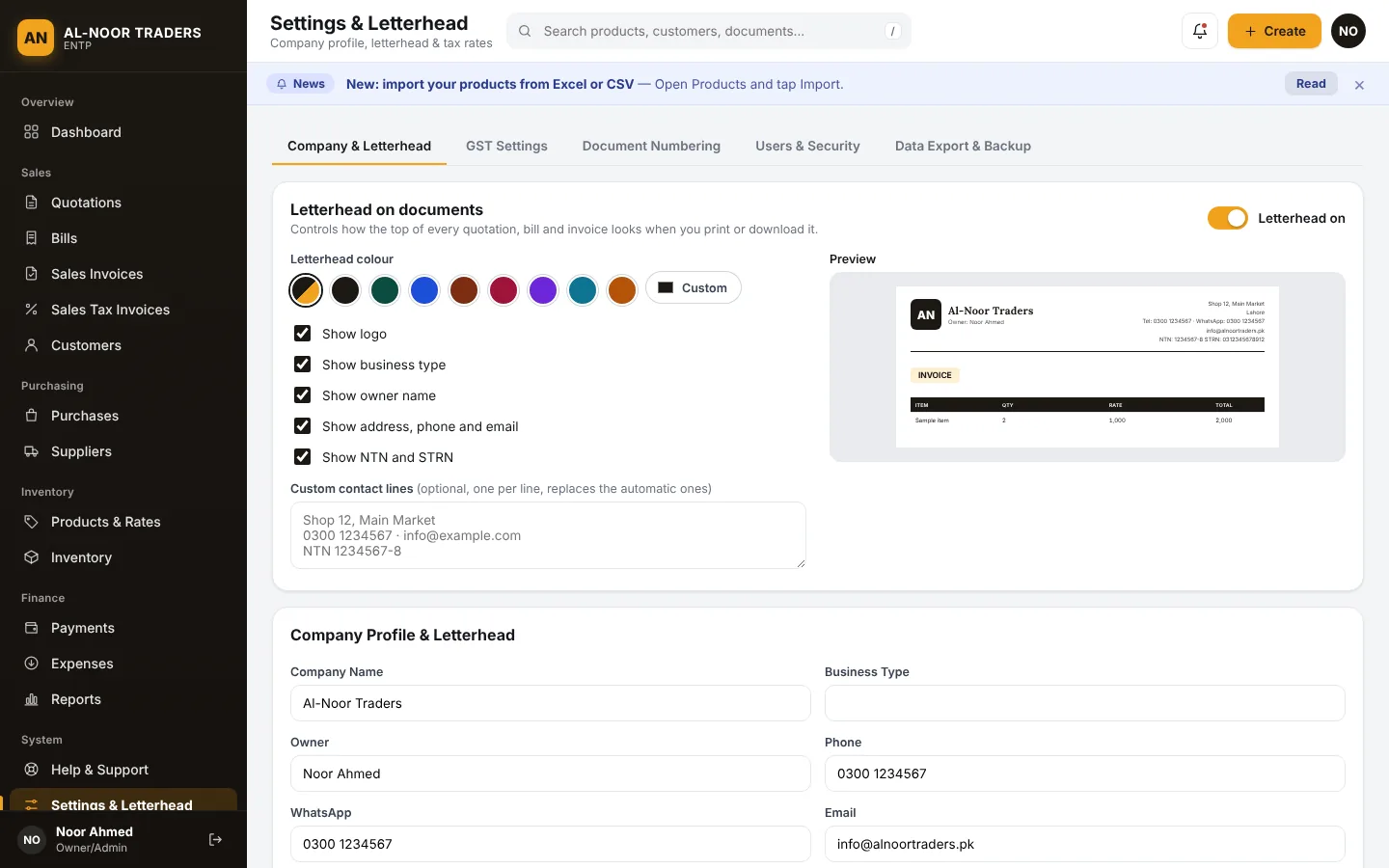
Task: Open Data Export & Backup tab
Action: 963,146
